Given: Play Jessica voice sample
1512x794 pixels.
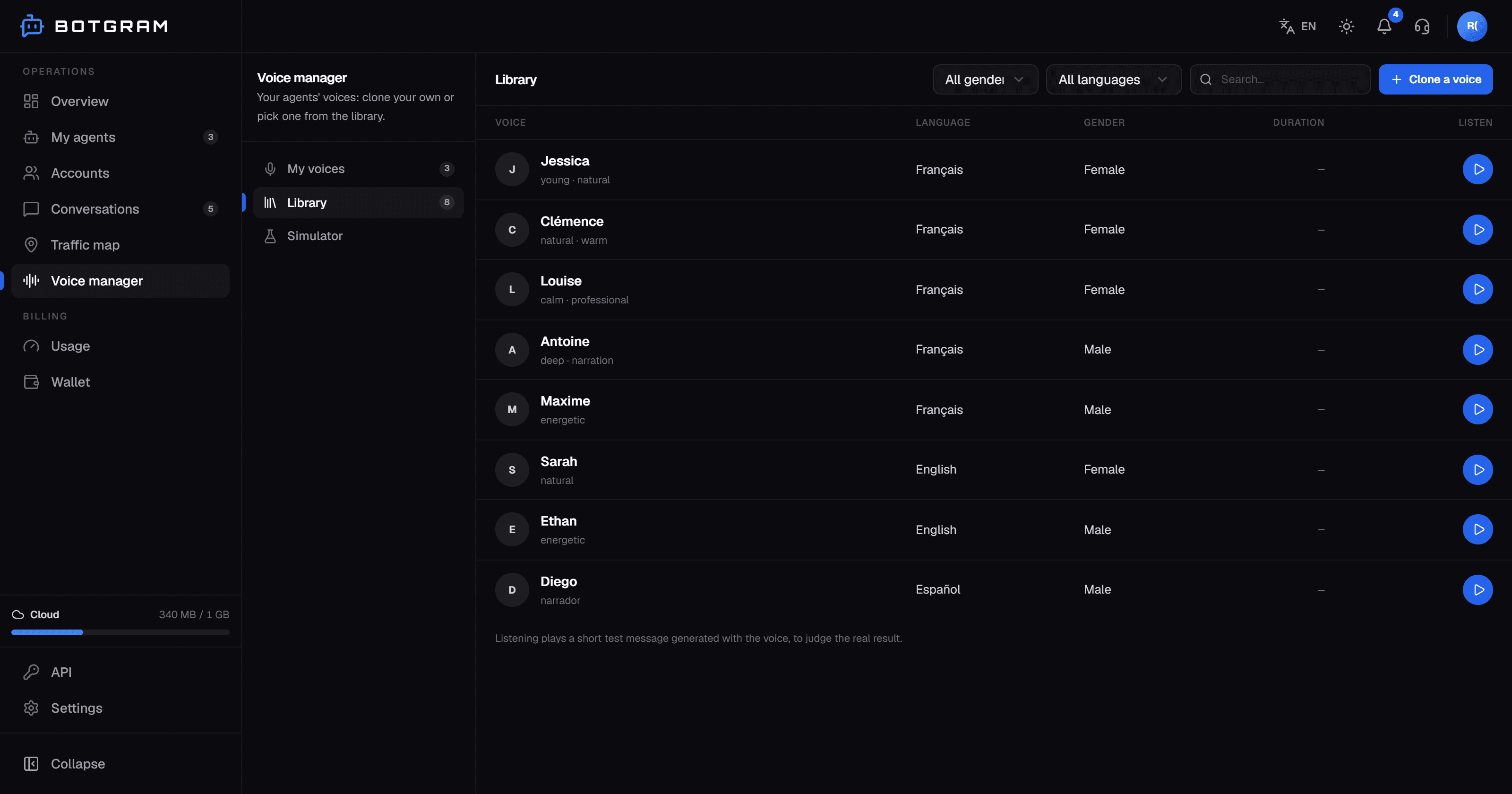Looking at the screenshot, I should click(1478, 169).
